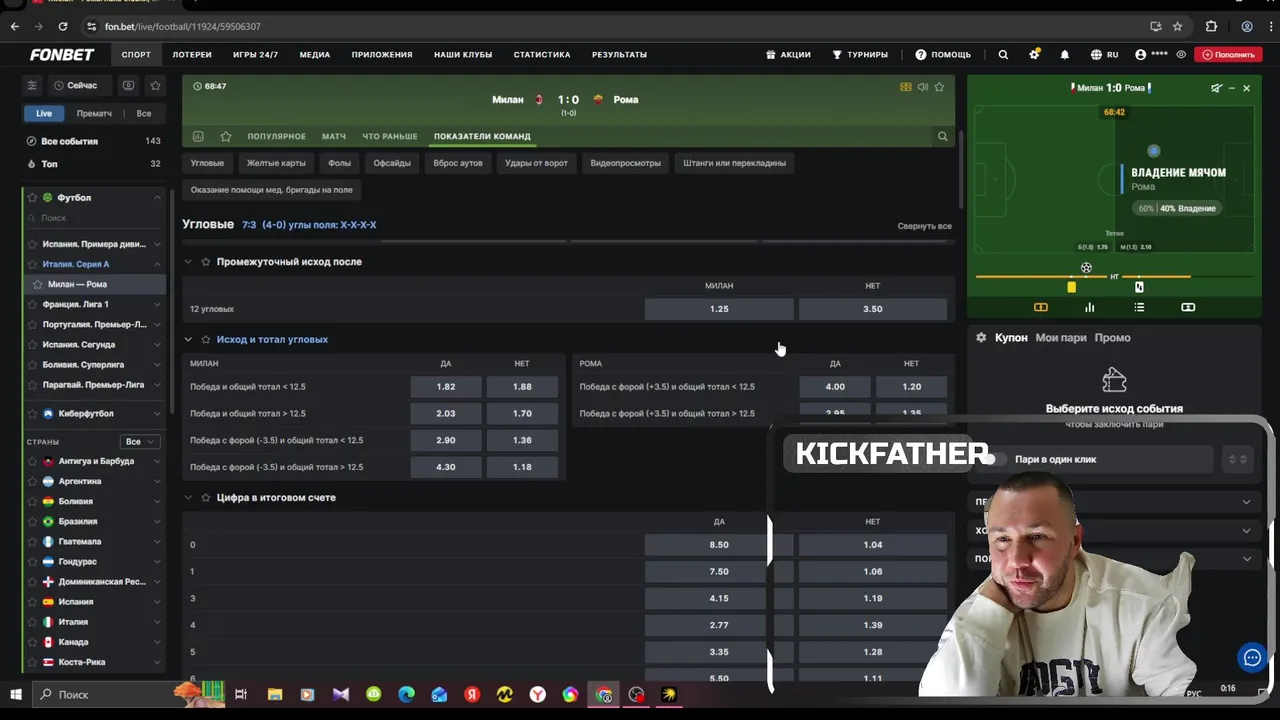The image size is (1280, 720).
Task: Toggle the sound icon in match header
Action: pos(923,87)
